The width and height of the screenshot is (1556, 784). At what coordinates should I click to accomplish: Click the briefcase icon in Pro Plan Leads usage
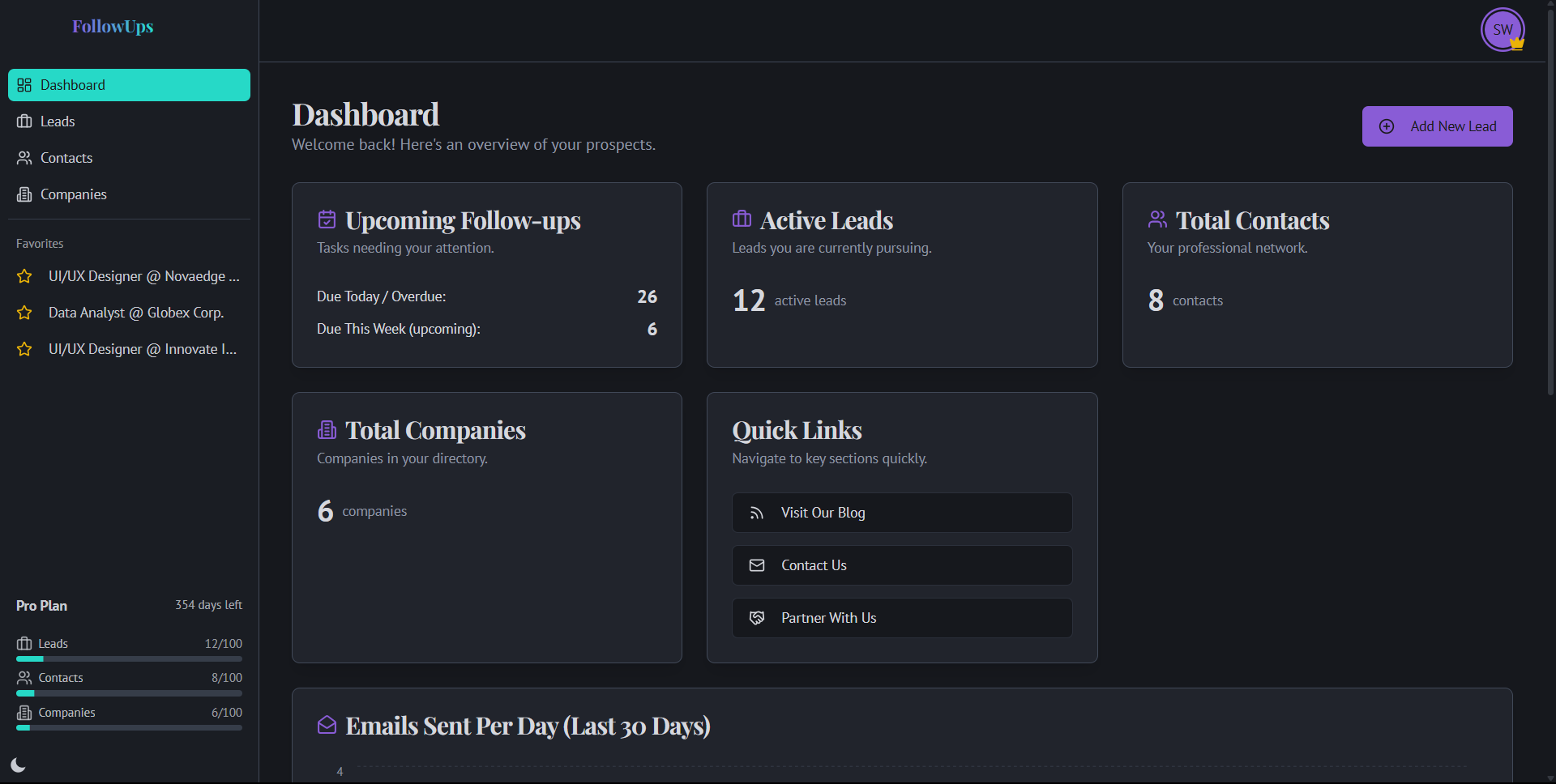(x=24, y=644)
